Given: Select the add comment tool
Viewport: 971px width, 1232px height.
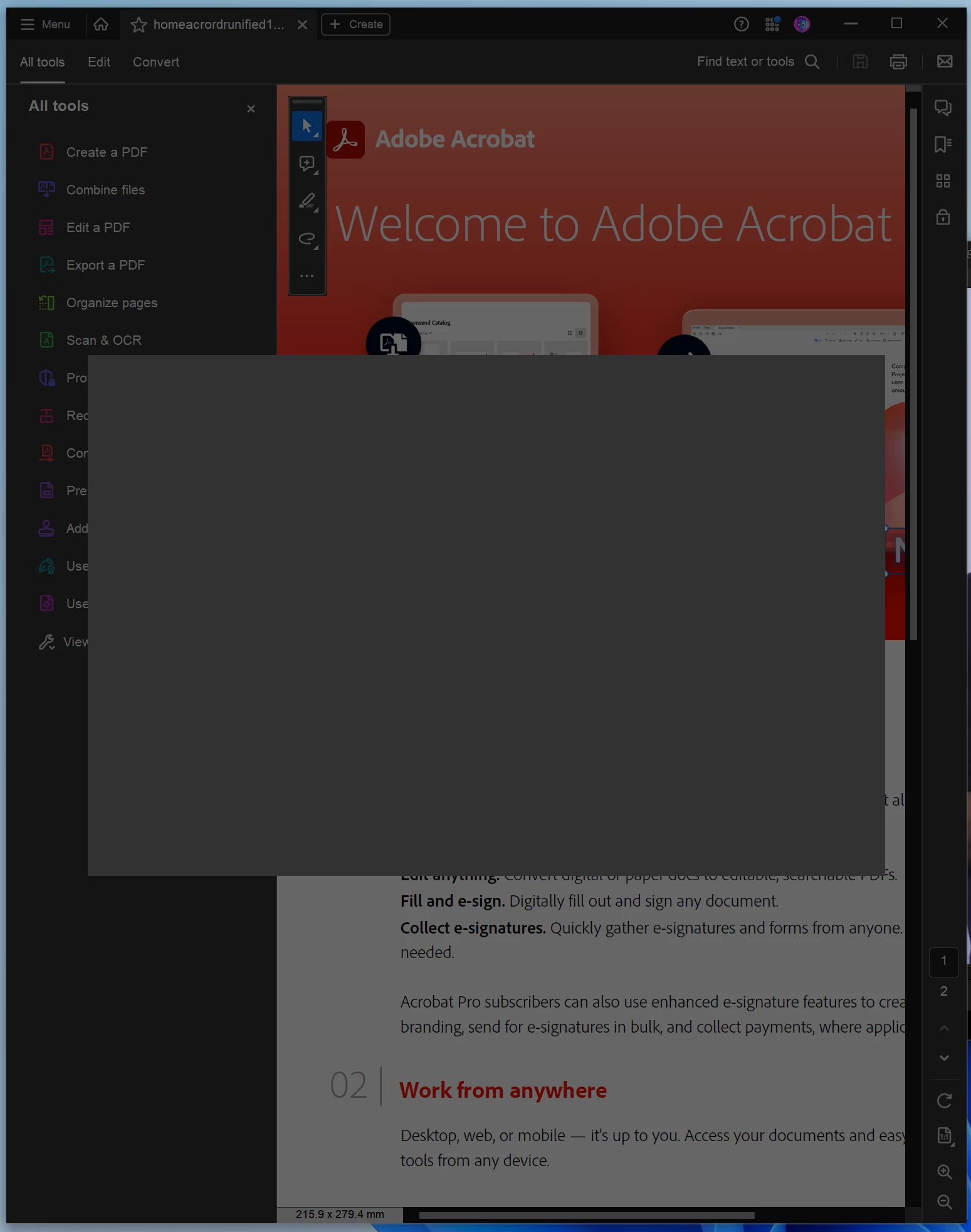Looking at the screenshot, I should pyautogui.click(x=307, y=164).
